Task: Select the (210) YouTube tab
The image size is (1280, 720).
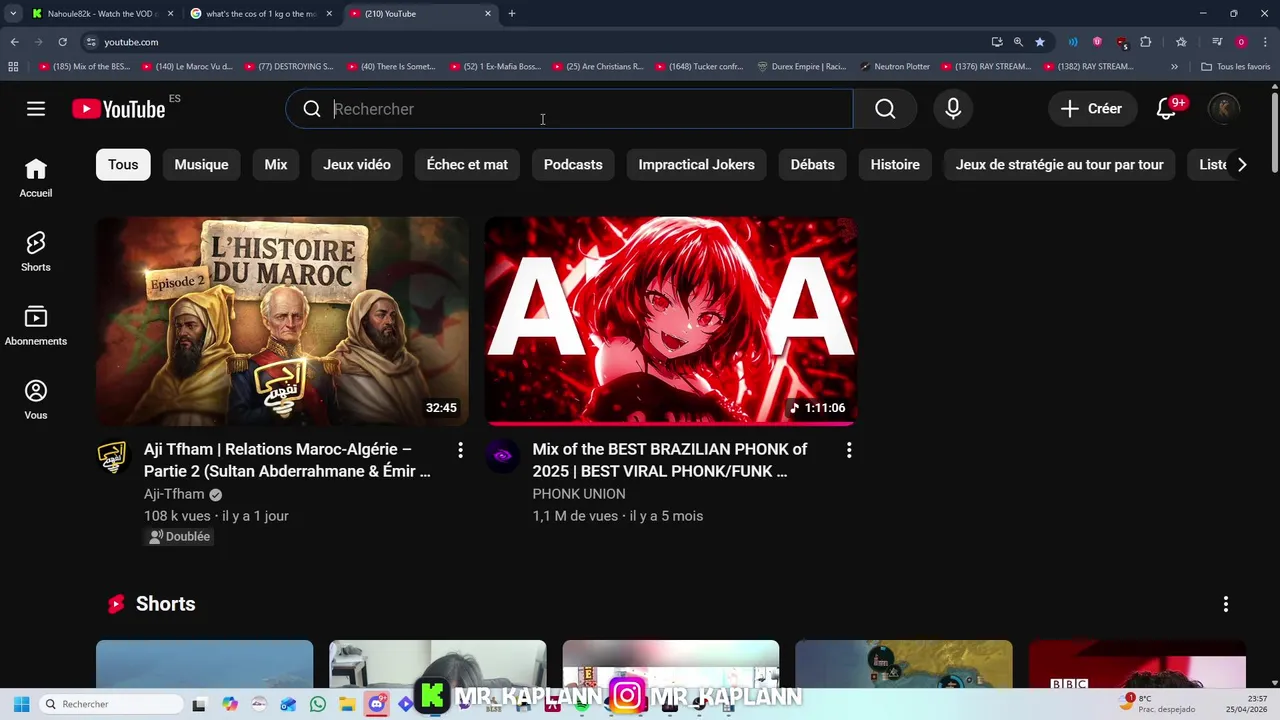Action: point(420,14)
